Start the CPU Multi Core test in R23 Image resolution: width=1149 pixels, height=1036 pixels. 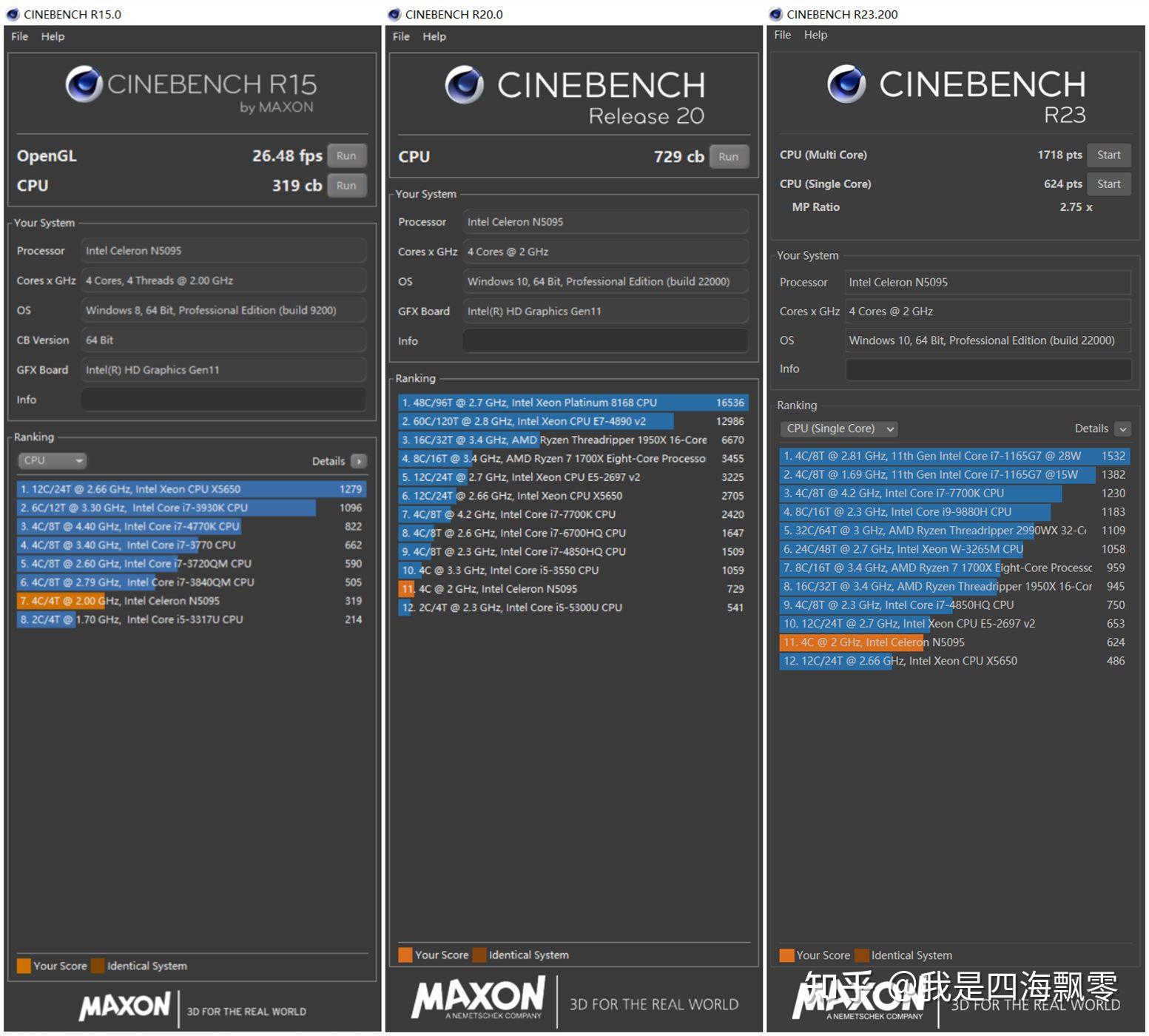(1109, 155)
